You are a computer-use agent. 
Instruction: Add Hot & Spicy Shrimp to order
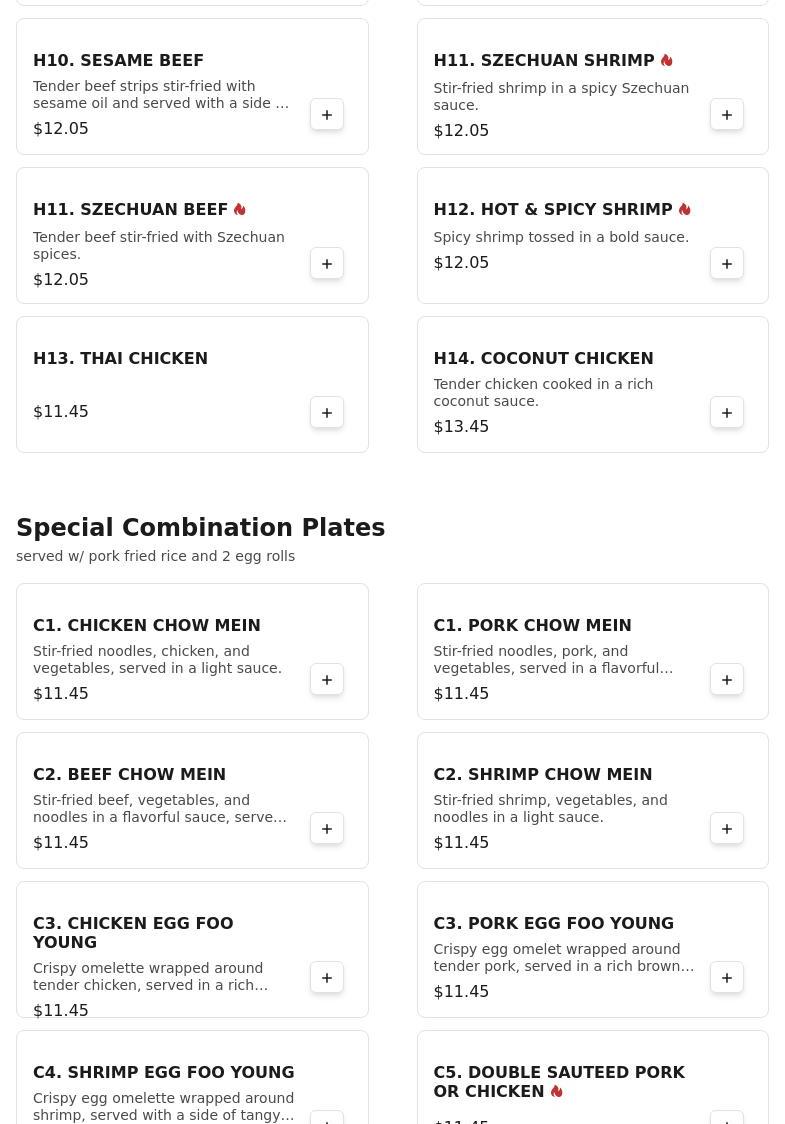[x=727, y=264]
